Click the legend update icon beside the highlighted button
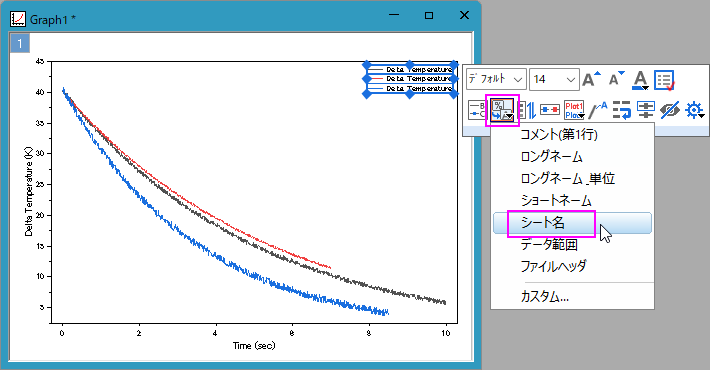This screenshot has height=370, width=710. pyautogui.click(x=476, y=110)
